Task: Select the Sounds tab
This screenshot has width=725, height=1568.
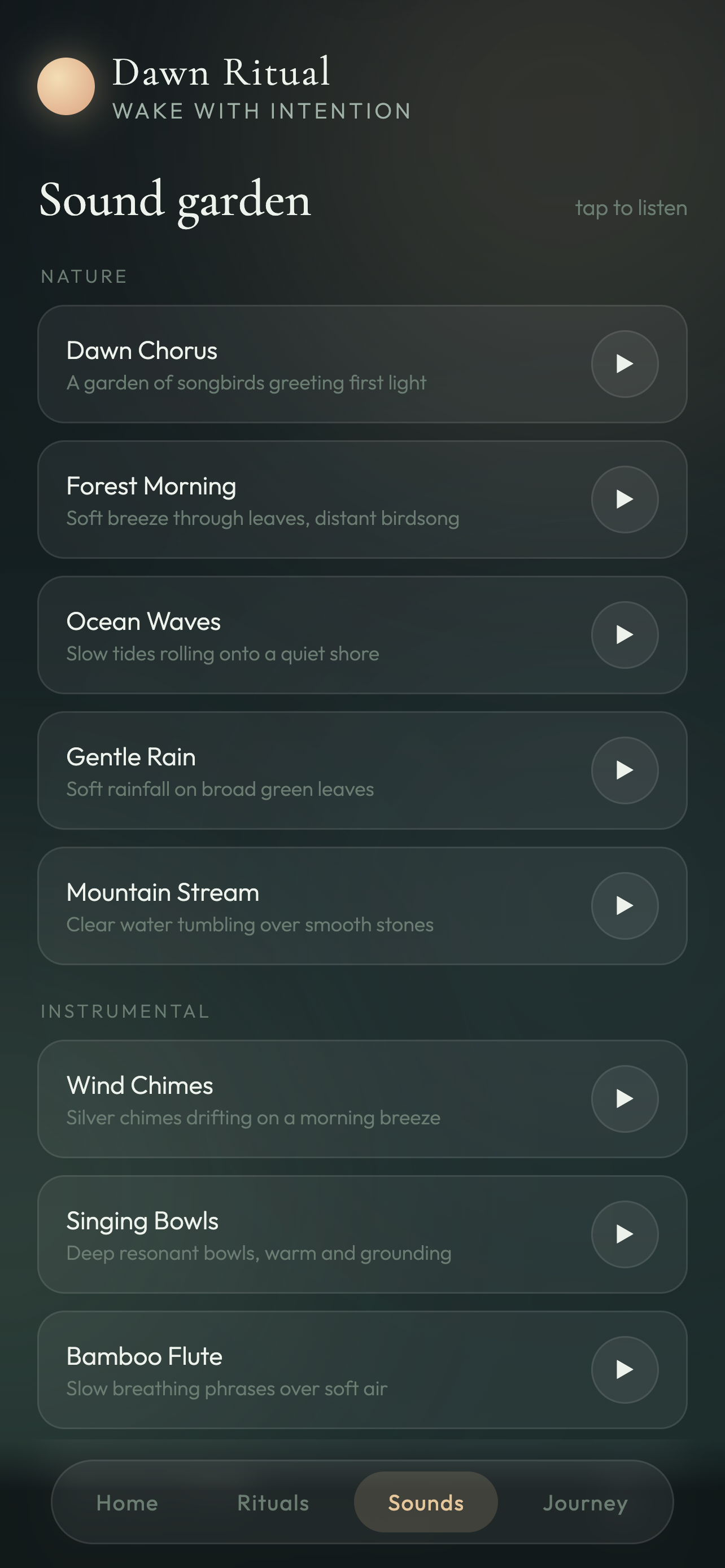Action: click(426, 1503)
